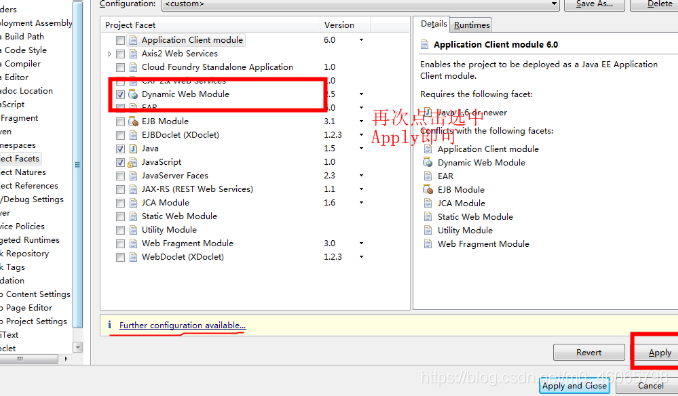Open version dropdown for JavaServer Faces
Screen dimensions: 678x396
coord(361,176)
